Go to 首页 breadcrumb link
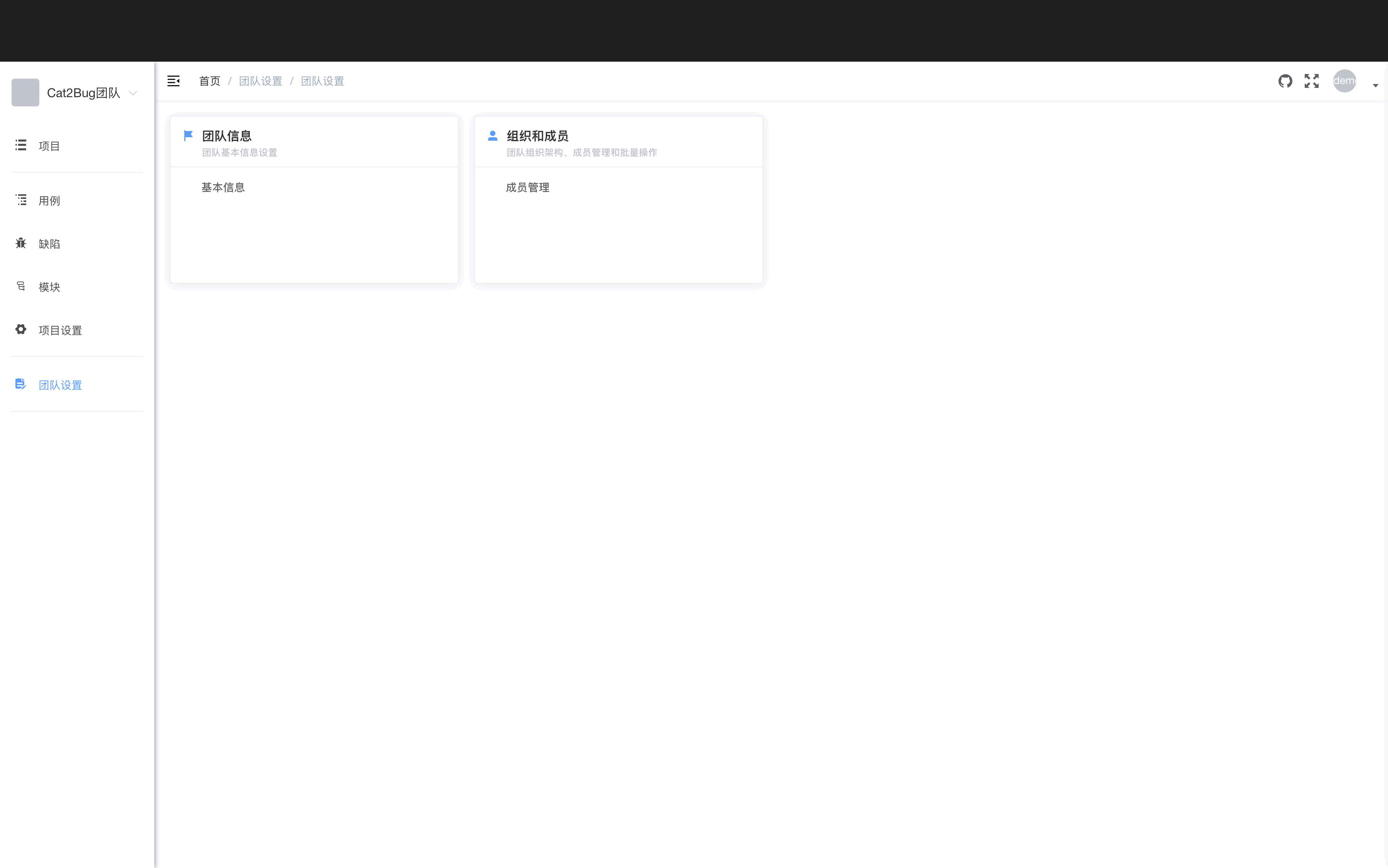Screen dimensions: 1388x868 210,81
